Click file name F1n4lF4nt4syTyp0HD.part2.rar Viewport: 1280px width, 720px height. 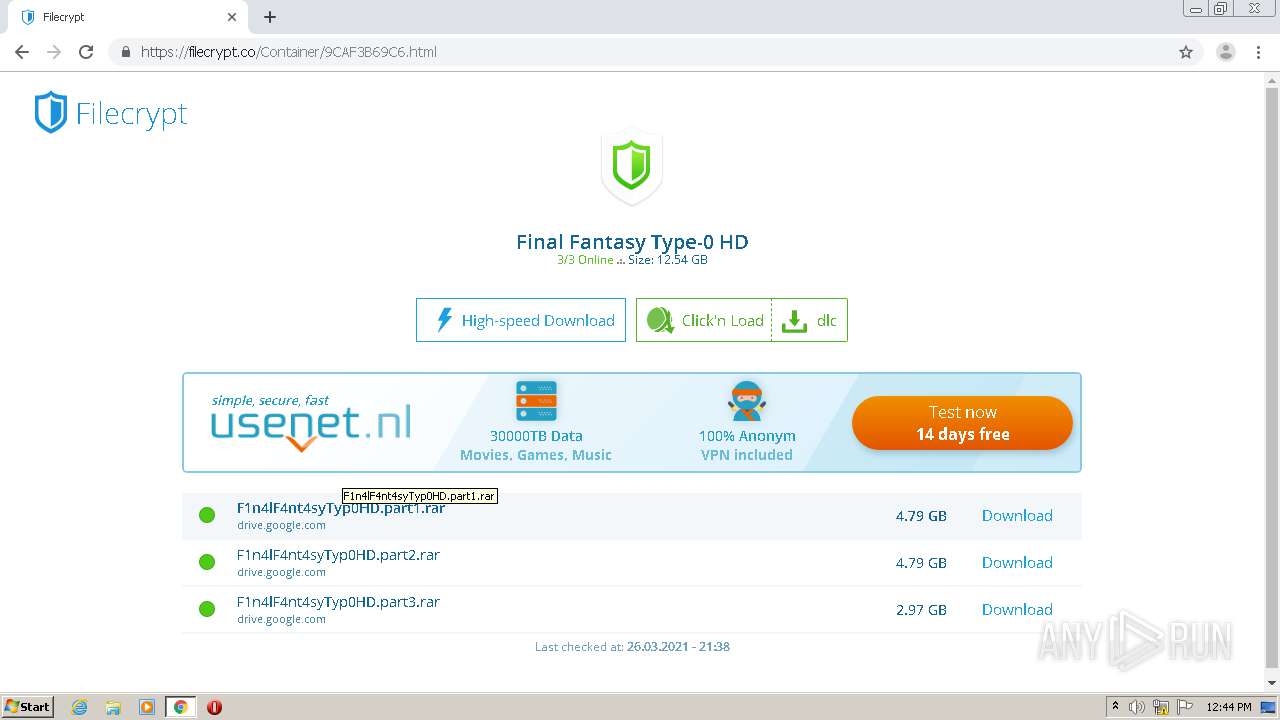pyautogui.click(x=338, y=555)
